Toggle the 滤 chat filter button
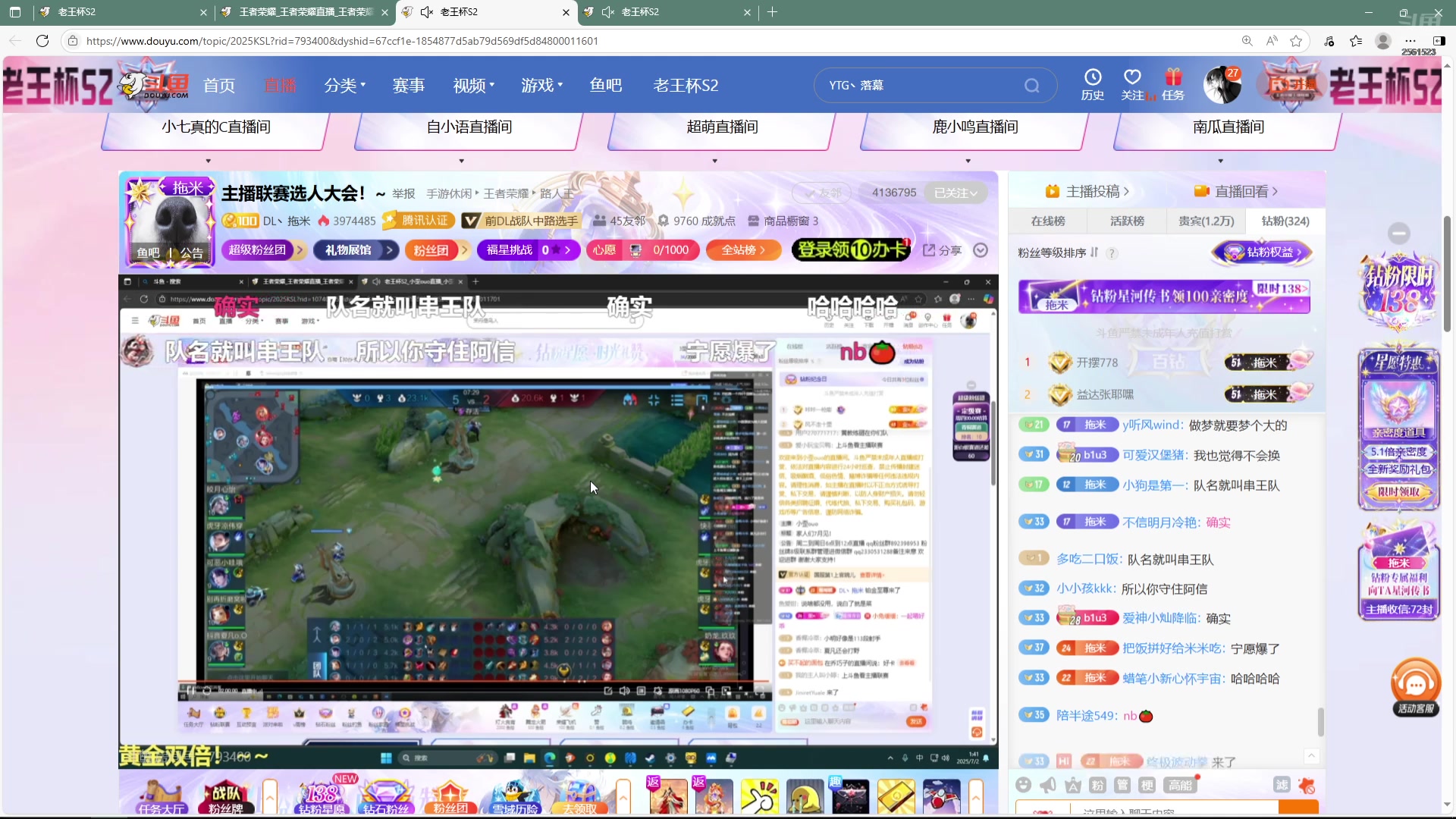 click(x=1282, y=785)
